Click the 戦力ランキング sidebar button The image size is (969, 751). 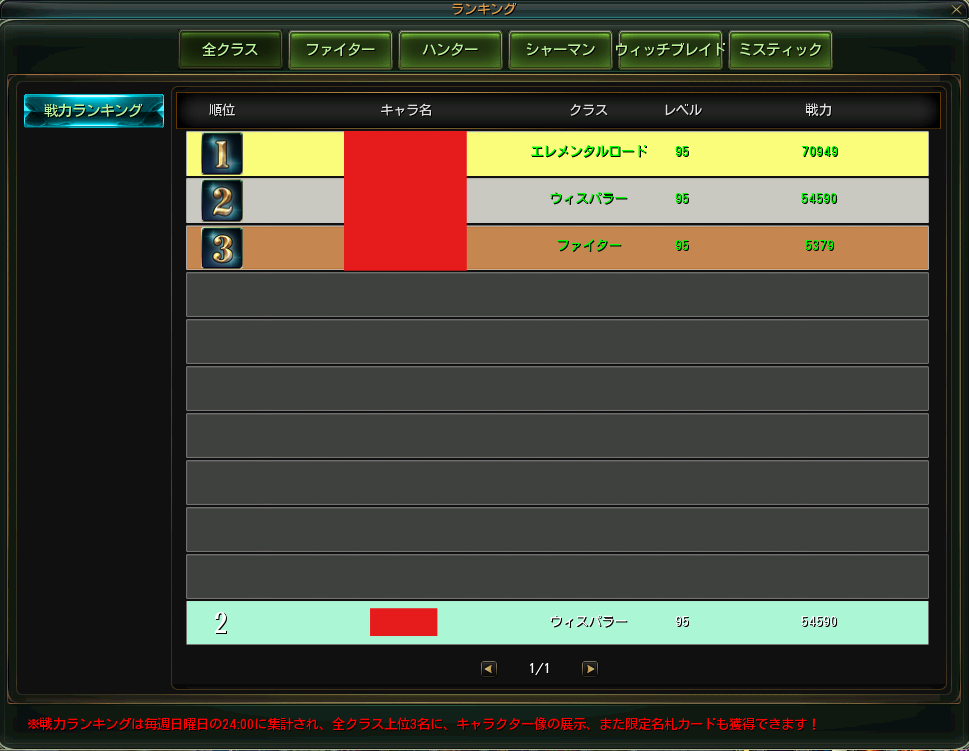[x=93, y=111]
